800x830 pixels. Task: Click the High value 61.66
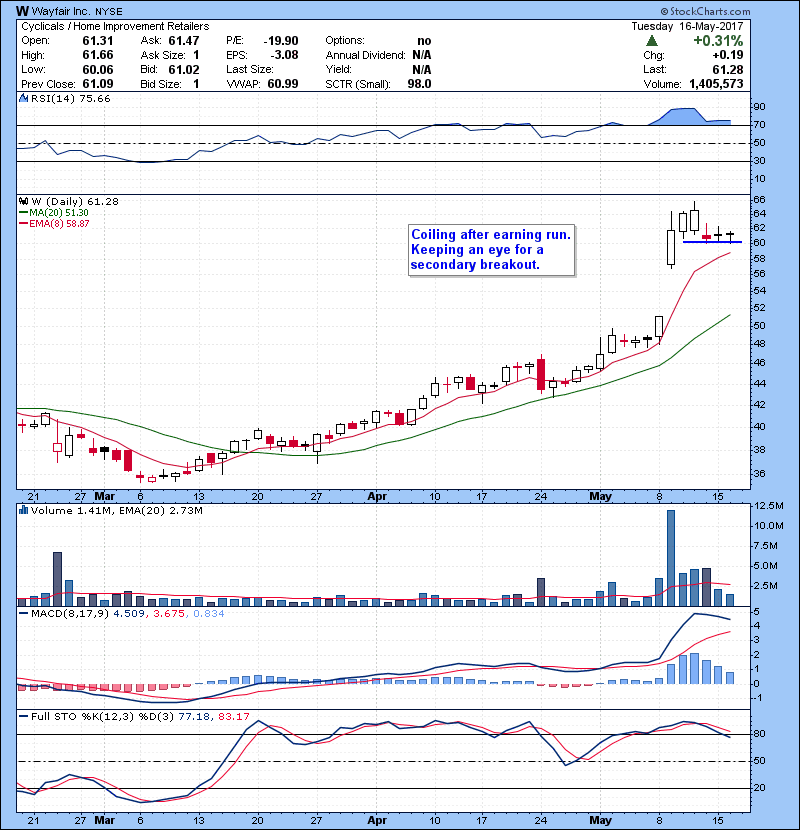tap(98, 55)
